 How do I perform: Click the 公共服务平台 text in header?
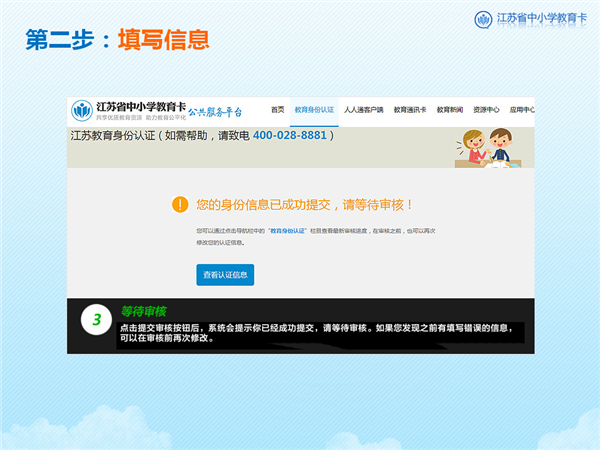[x=215, y=112]
